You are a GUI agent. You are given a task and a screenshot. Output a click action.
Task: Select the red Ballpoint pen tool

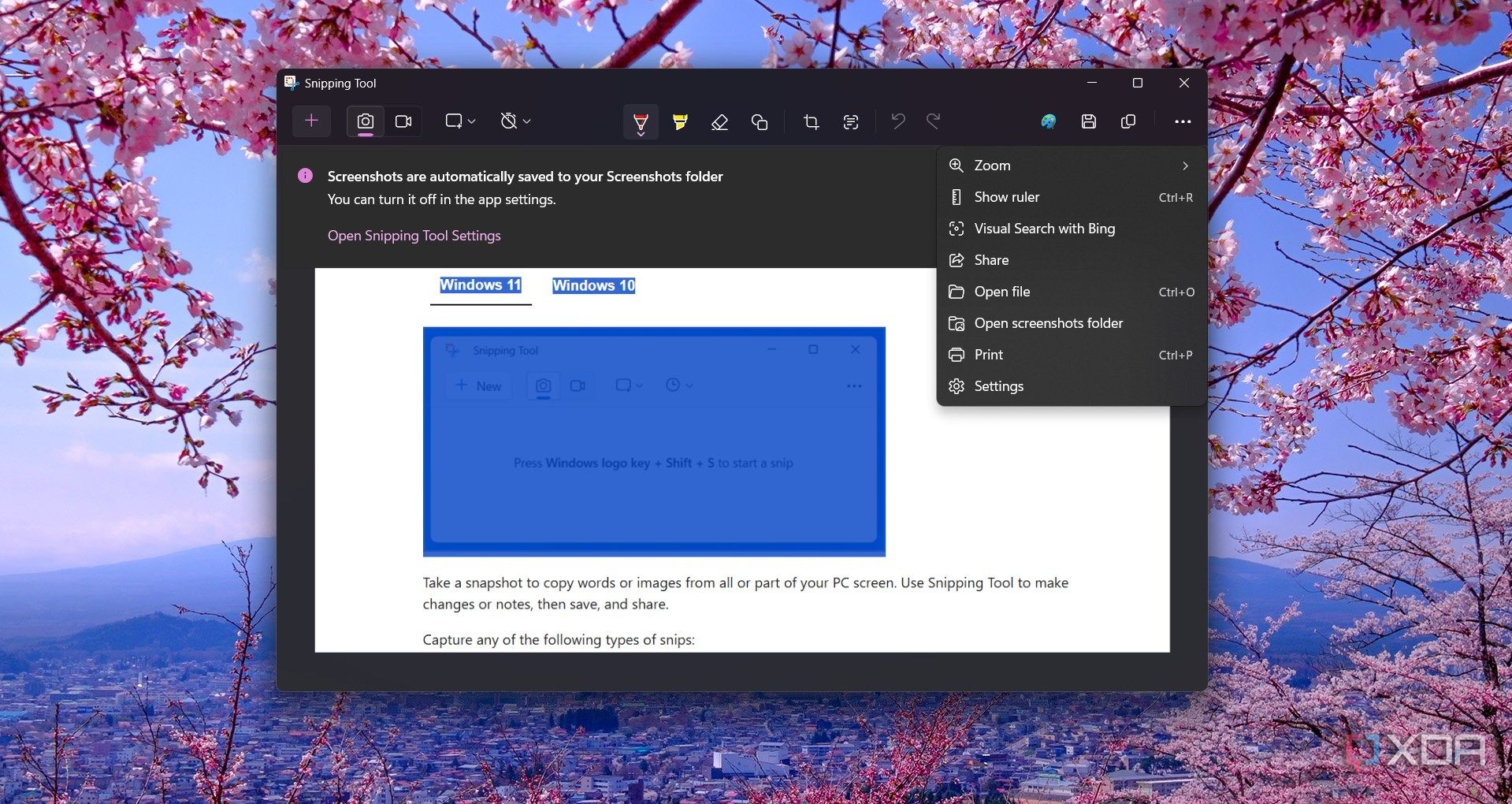coord(641,122)
